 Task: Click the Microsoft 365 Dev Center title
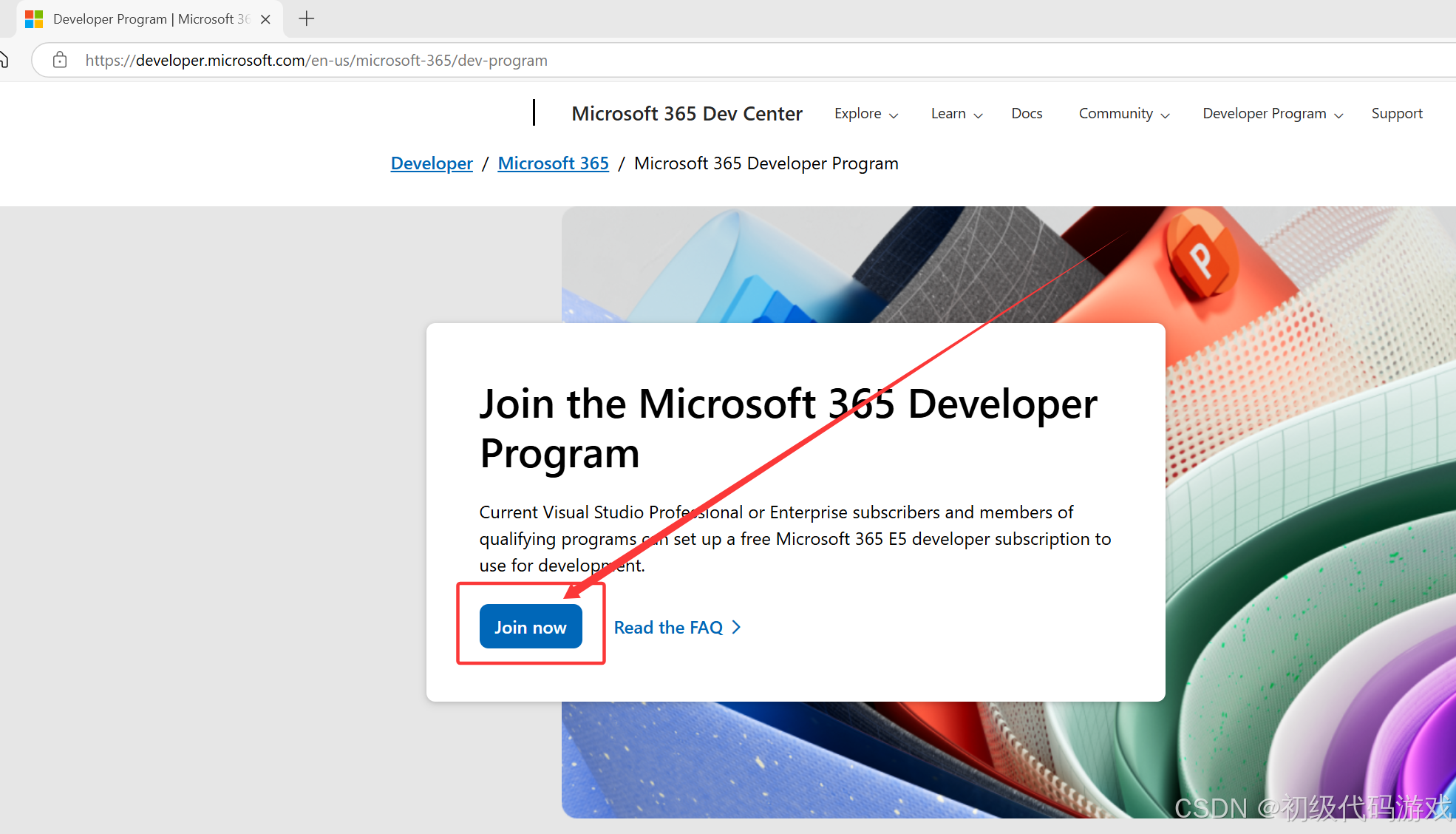tap(687, 114)
